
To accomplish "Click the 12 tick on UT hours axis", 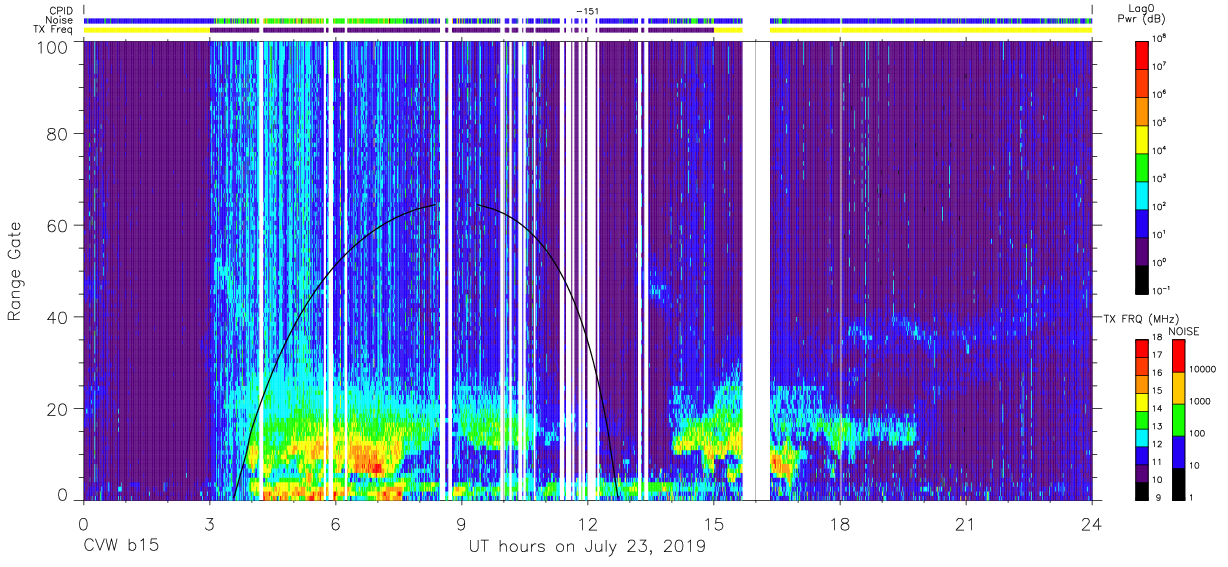I will 588,524.
